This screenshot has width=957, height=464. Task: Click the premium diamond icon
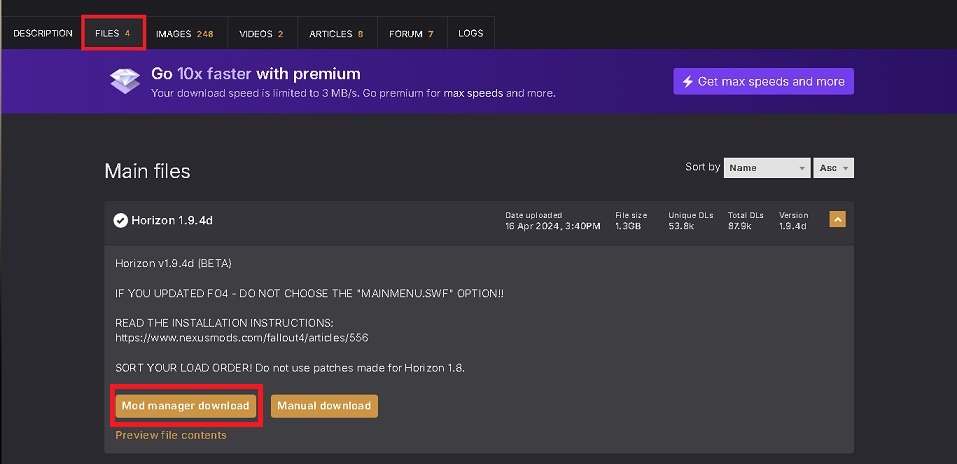point(127,81)
